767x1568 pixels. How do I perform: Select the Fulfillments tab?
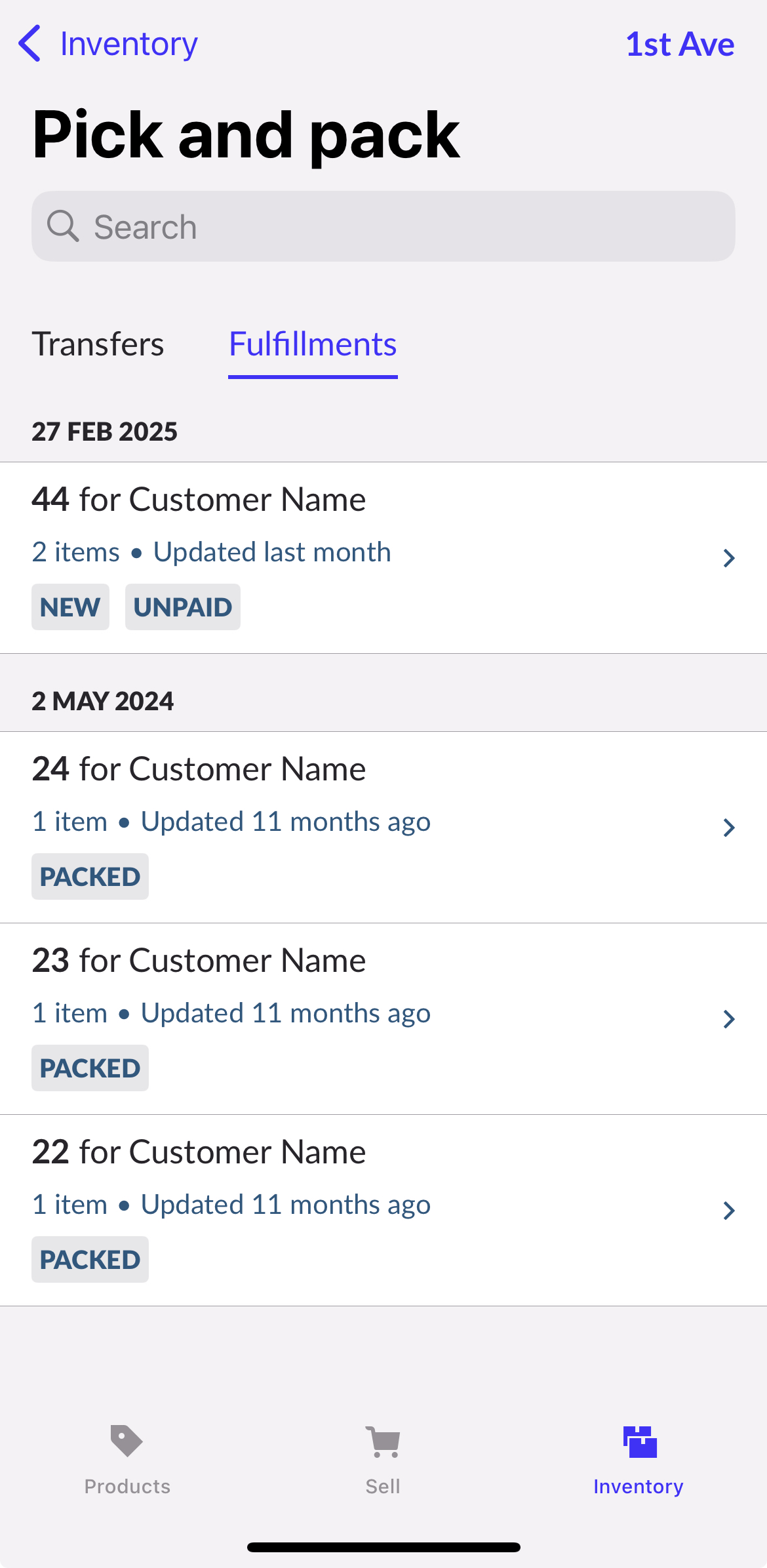click(x=313, y=344)
